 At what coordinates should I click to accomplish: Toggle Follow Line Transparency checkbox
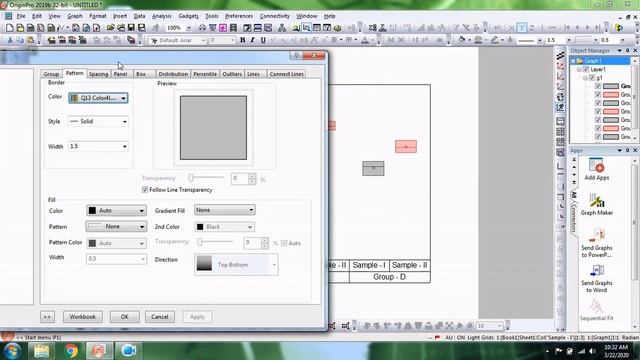tap(144, 190)
